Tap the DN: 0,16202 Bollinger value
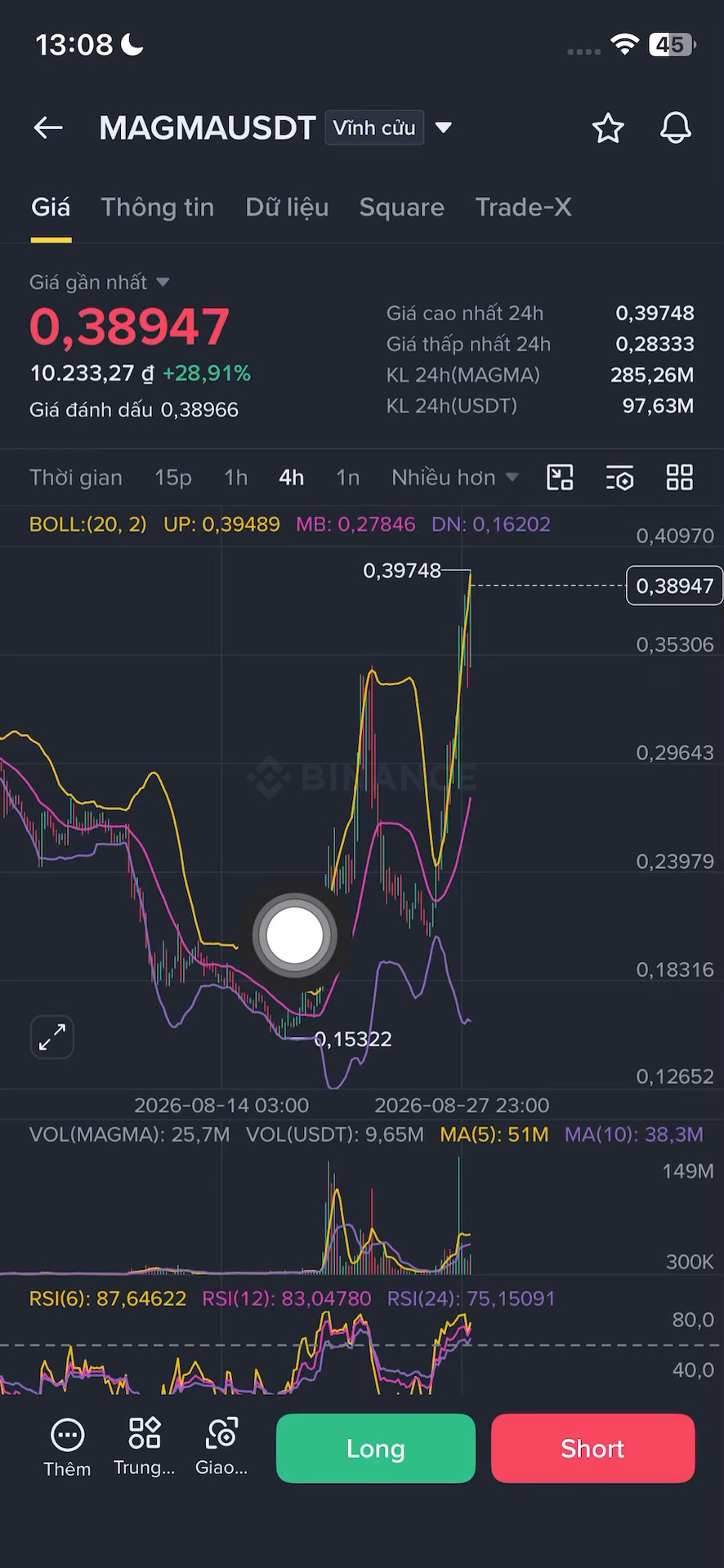This screenshot has width=724, height=1568. 491,523
